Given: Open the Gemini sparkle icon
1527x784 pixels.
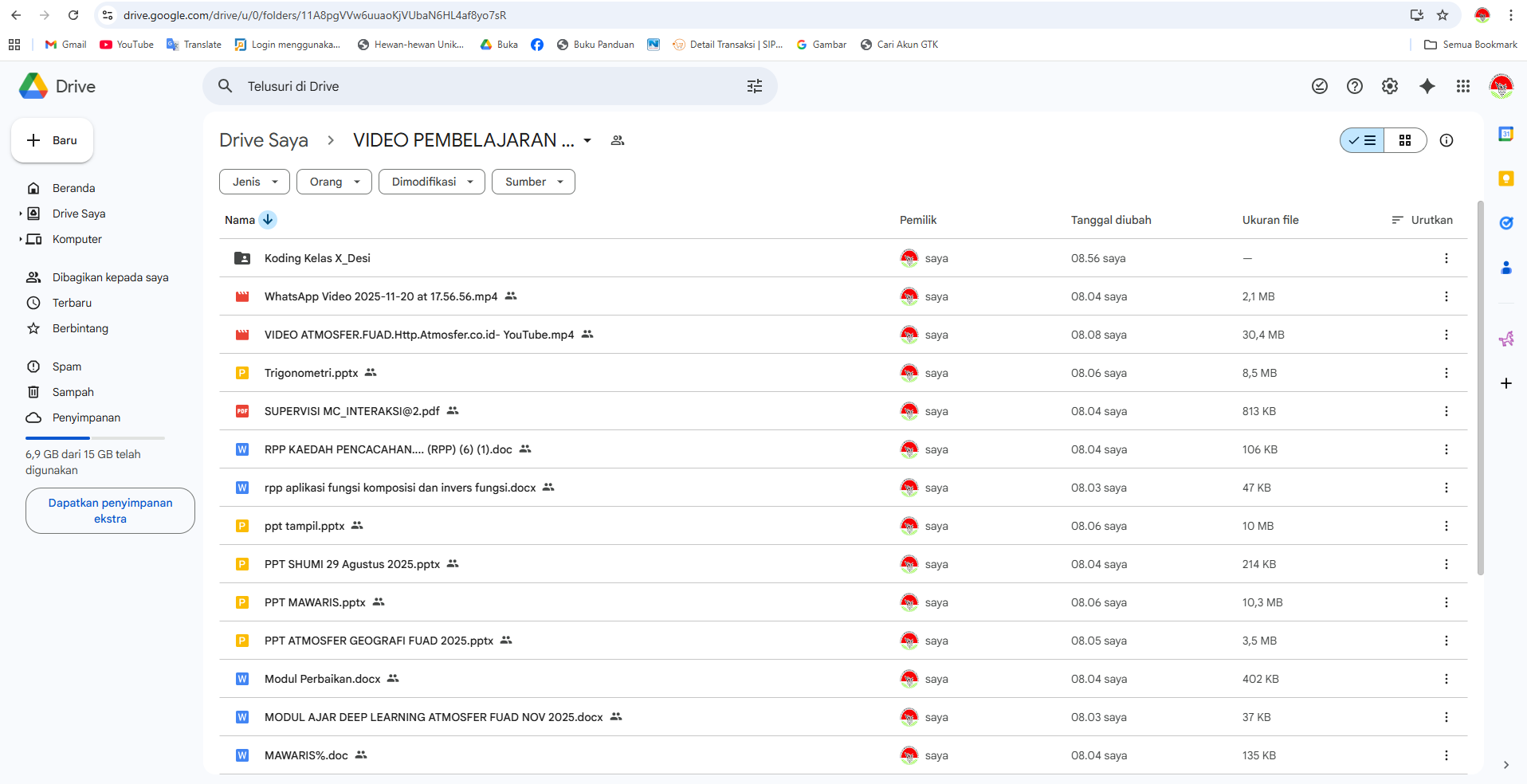Looking at the screenshot, I should pyautogui.click(x=1427, y=86).
